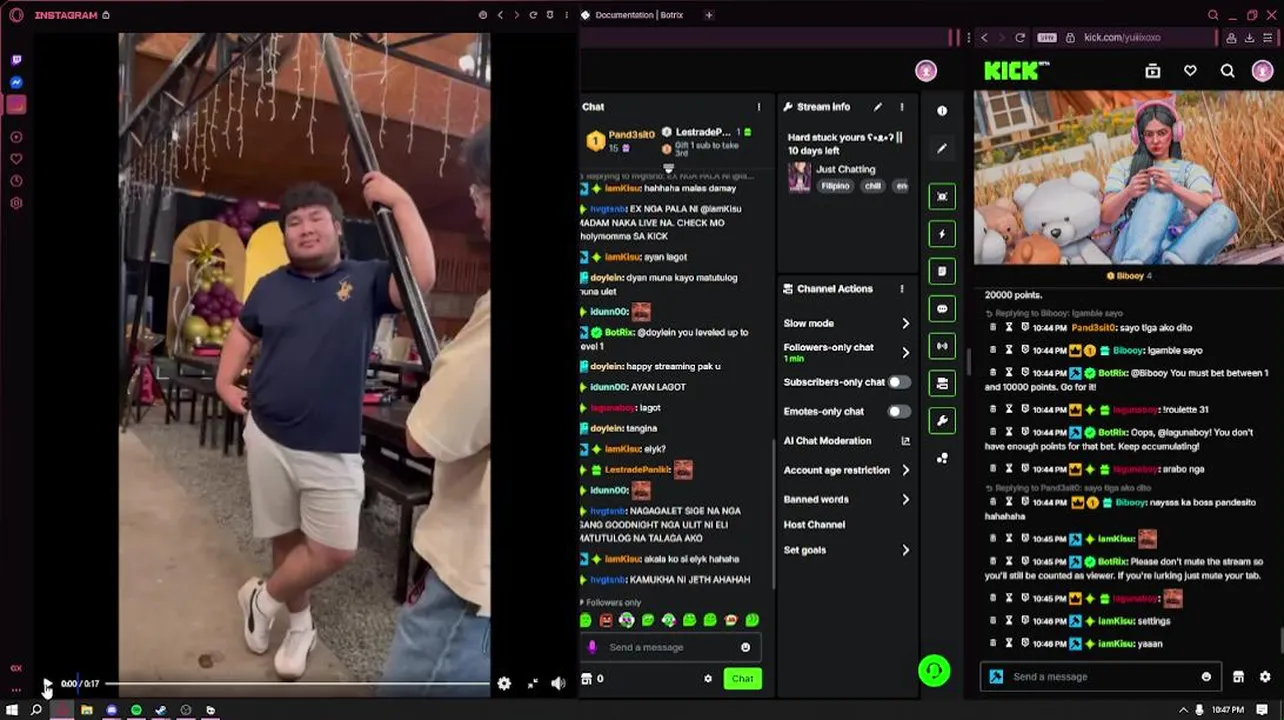Open bookmarks heart icon in sidebar
This screenshot has height=720, width=1284.
coord(16,159)
